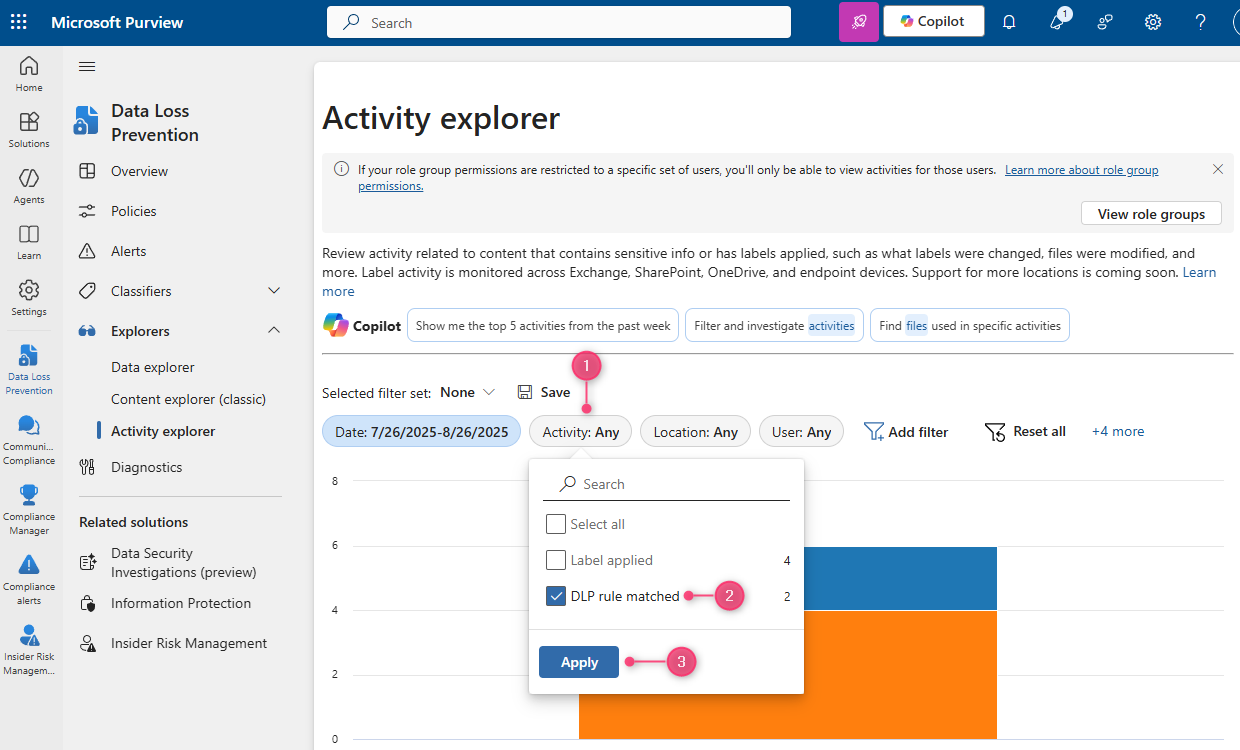The image size is (1240, 750).
Task: Open Information Protection related solution
Action: pos(181,603)
